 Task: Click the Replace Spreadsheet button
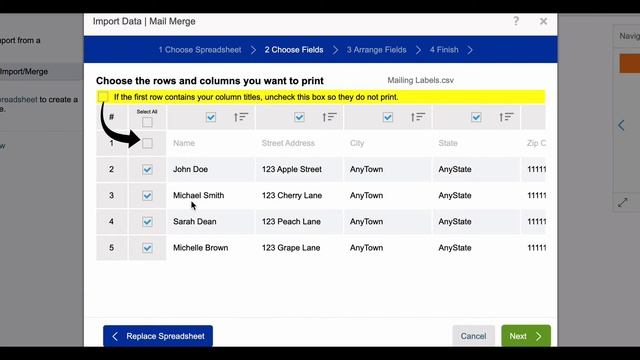tap(158, 336)
